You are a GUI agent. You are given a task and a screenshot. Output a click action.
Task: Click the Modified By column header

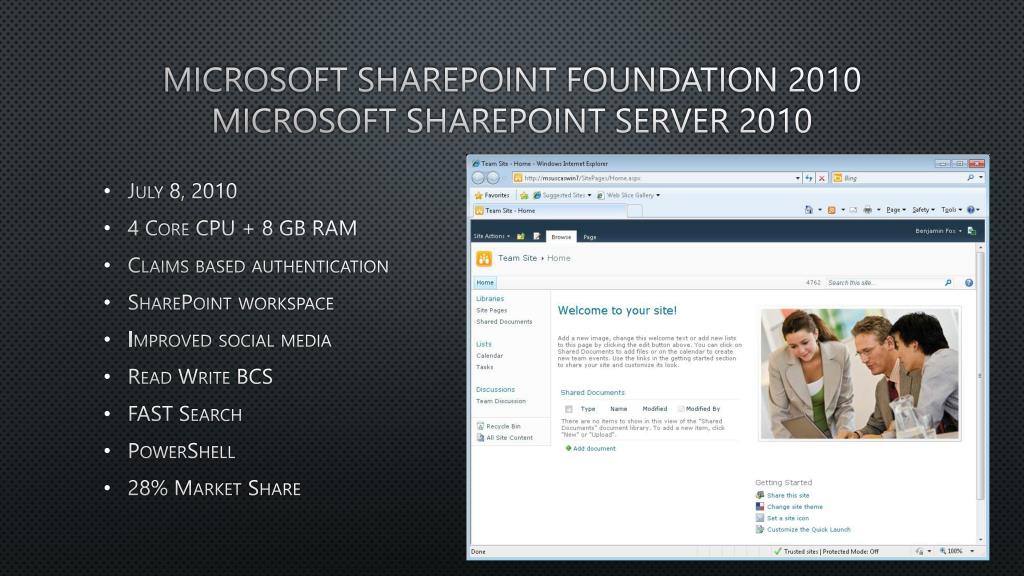(703, 409)
